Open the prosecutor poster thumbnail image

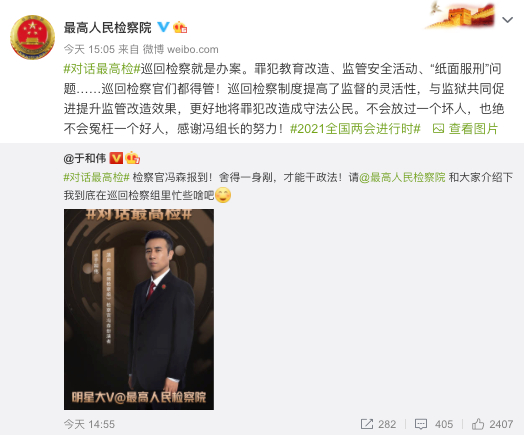pyautogui.click(x=139, y=309)
